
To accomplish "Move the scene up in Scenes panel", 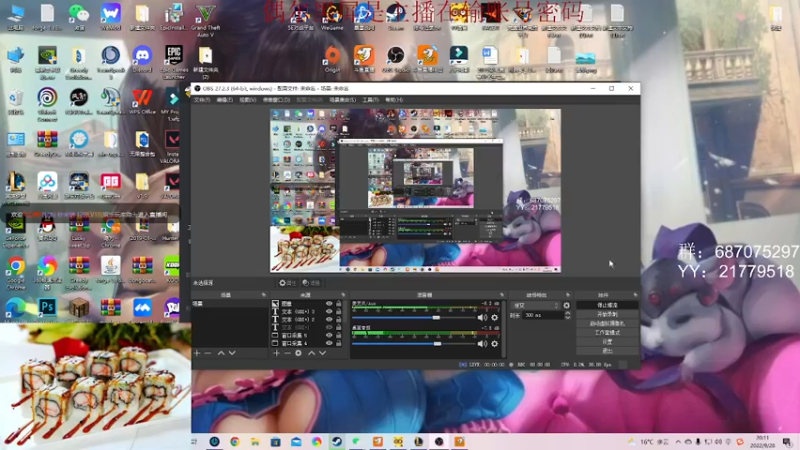I will point(221,353).
